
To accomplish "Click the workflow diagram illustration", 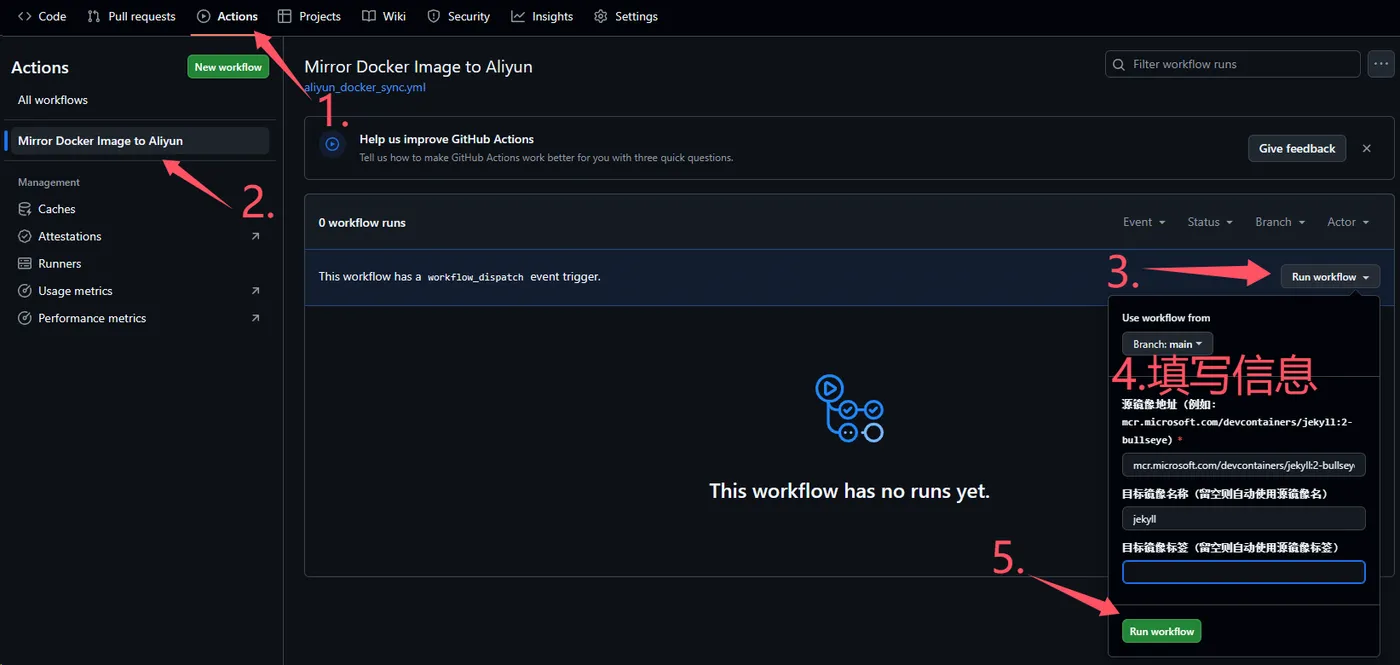I will [849, 408].
